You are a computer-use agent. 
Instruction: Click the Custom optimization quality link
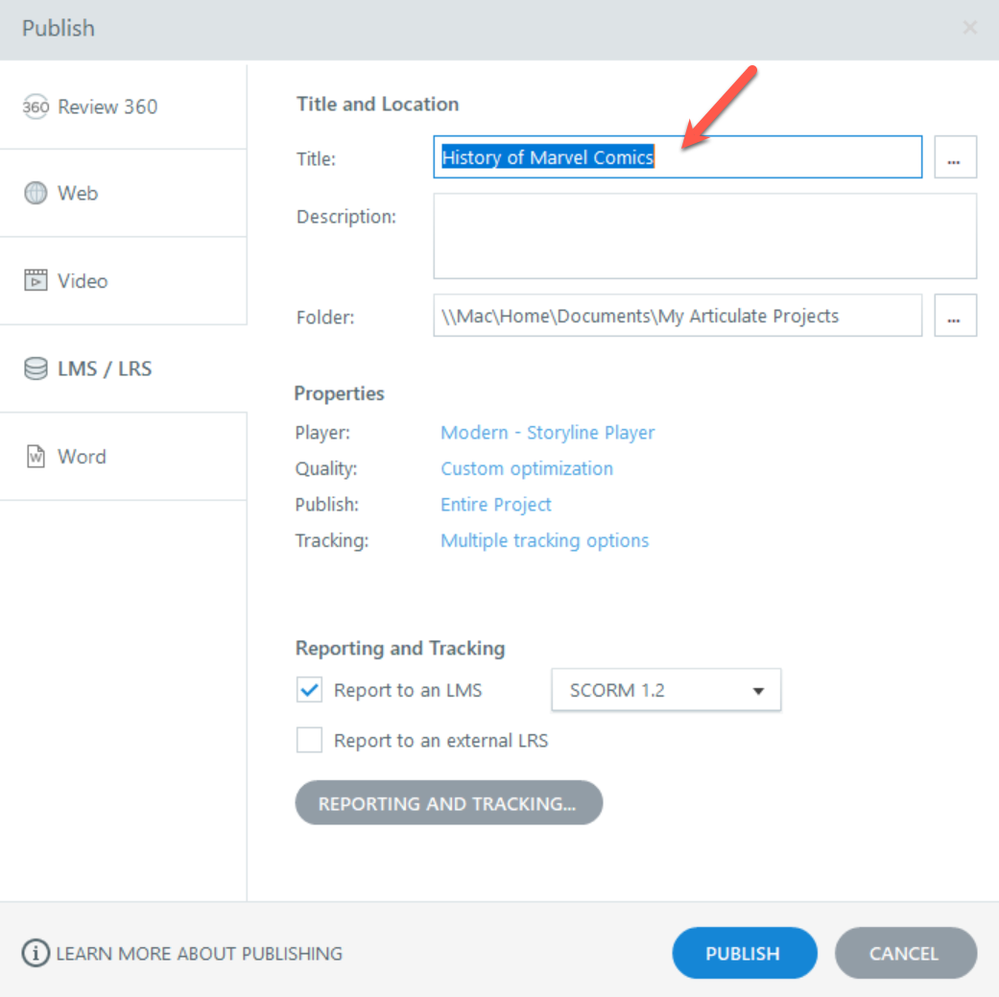pos(527,469)
